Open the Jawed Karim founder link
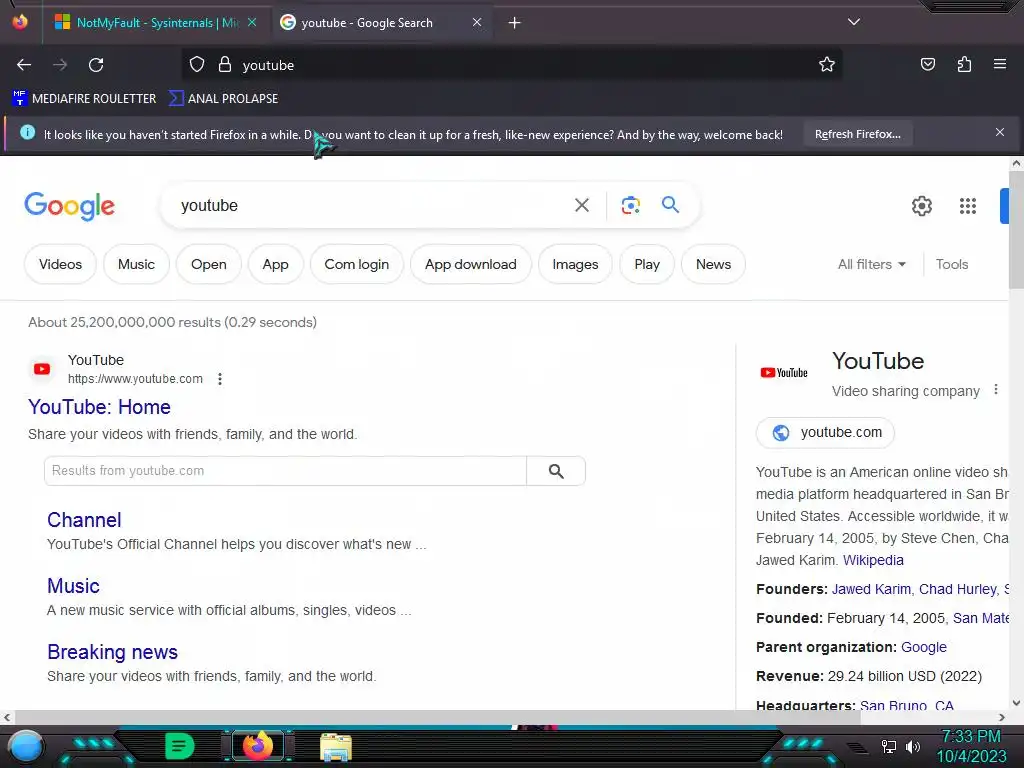This screenshot has height=768, width=1024. pyautogui.click(x=871, y=589)
